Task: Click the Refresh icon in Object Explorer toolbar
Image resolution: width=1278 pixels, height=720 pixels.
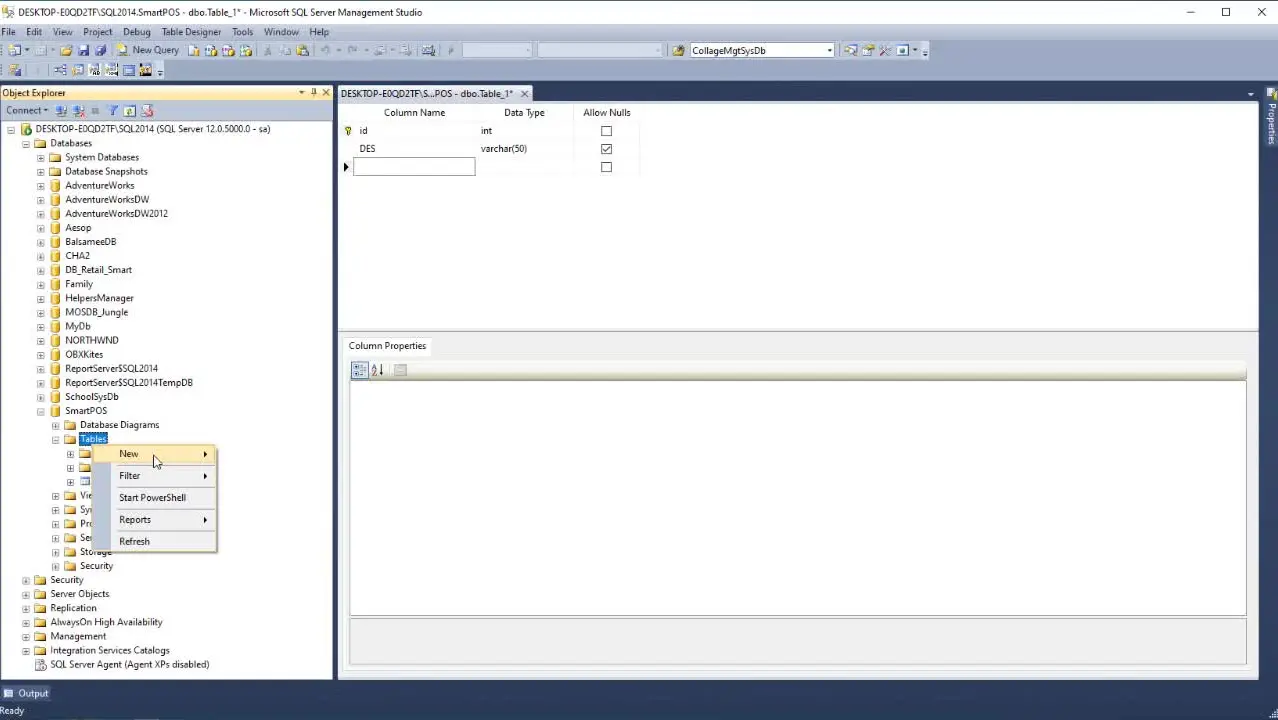Action: (x=130, y=111)
